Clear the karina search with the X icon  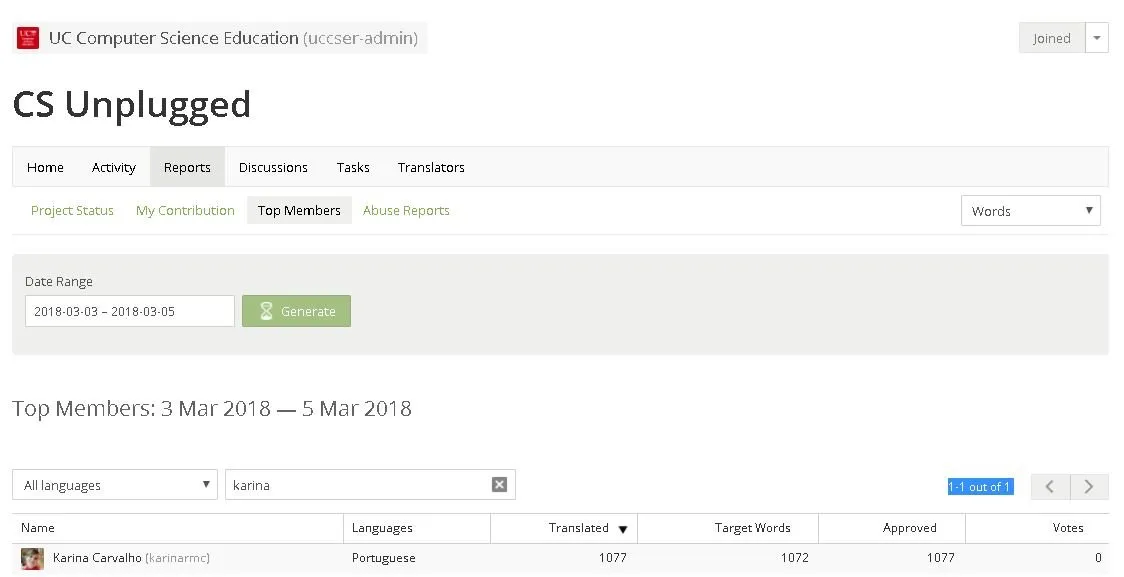pyautogui.click(x=500, y=485)
